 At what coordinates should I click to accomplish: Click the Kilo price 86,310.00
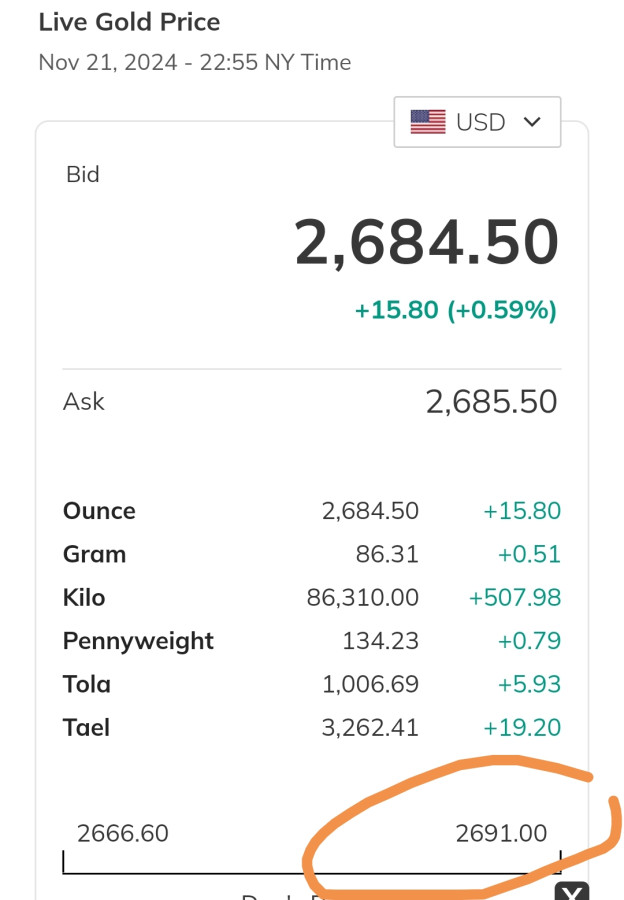click(363, 598)
